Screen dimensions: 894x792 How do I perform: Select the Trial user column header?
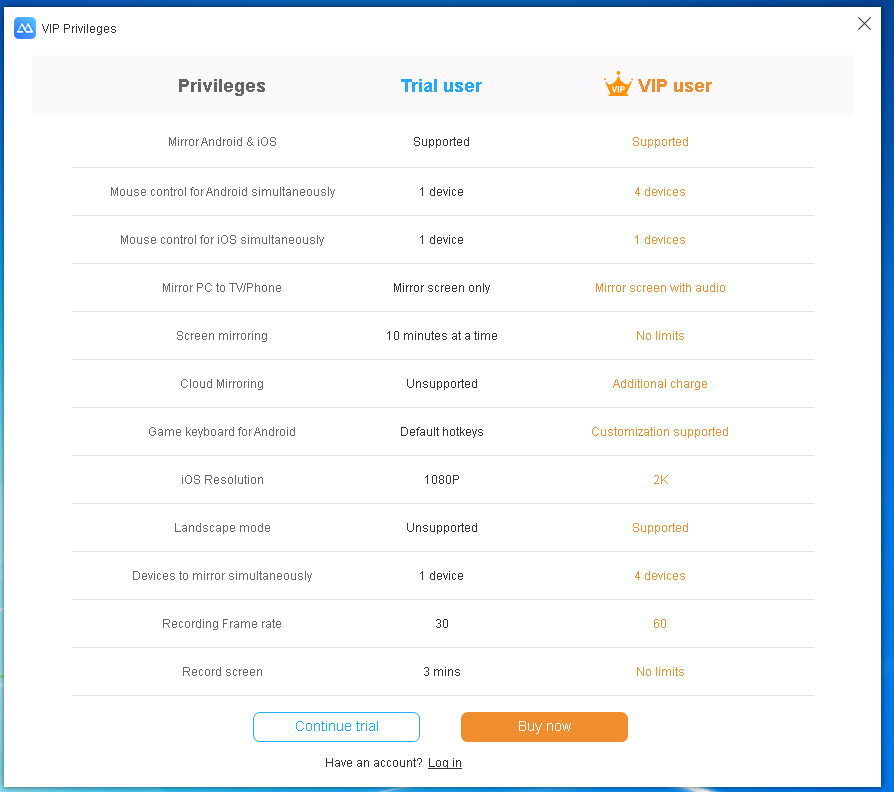[441, 86]
